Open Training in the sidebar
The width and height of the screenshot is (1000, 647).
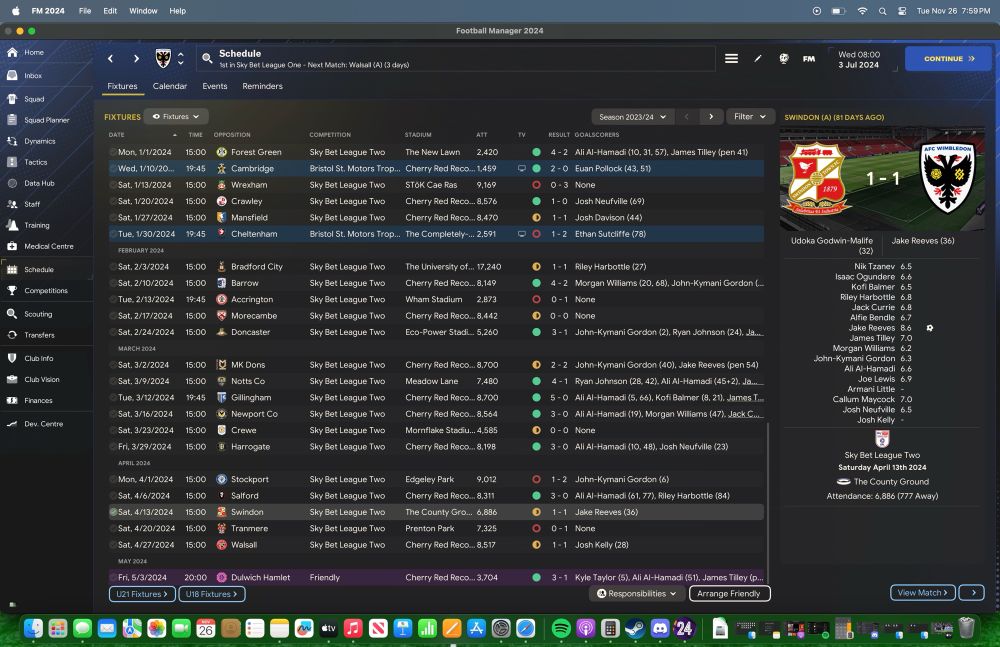(x=36, y=225)
